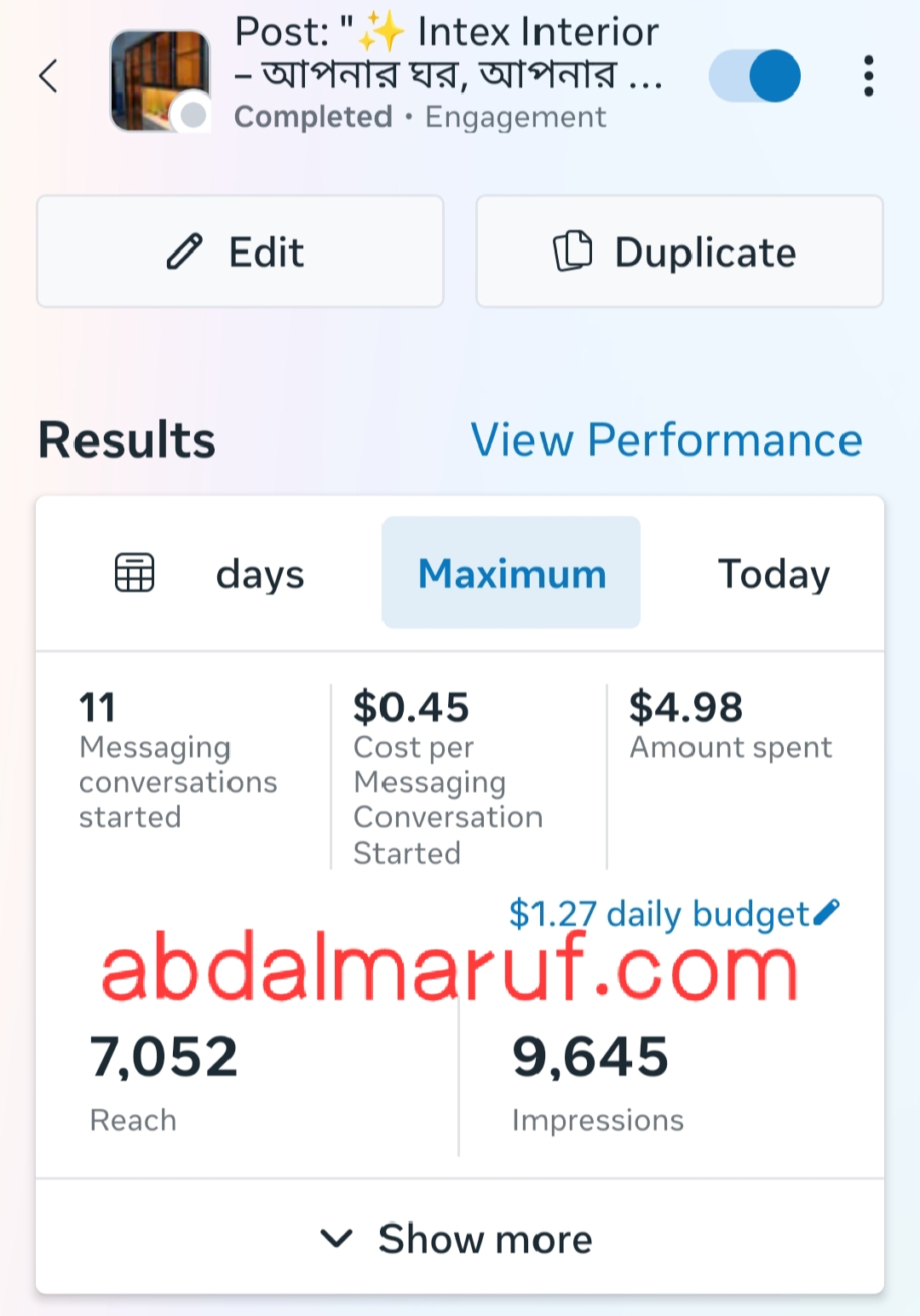Switch to the Today tab
This screenshot has height=1316, width=920.
(773, 573)
